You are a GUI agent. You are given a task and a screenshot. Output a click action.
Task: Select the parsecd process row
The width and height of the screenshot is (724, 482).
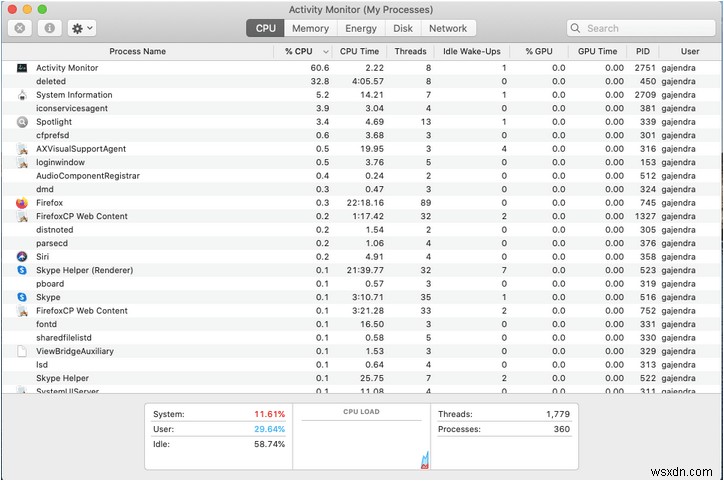[x=362, y=243]
